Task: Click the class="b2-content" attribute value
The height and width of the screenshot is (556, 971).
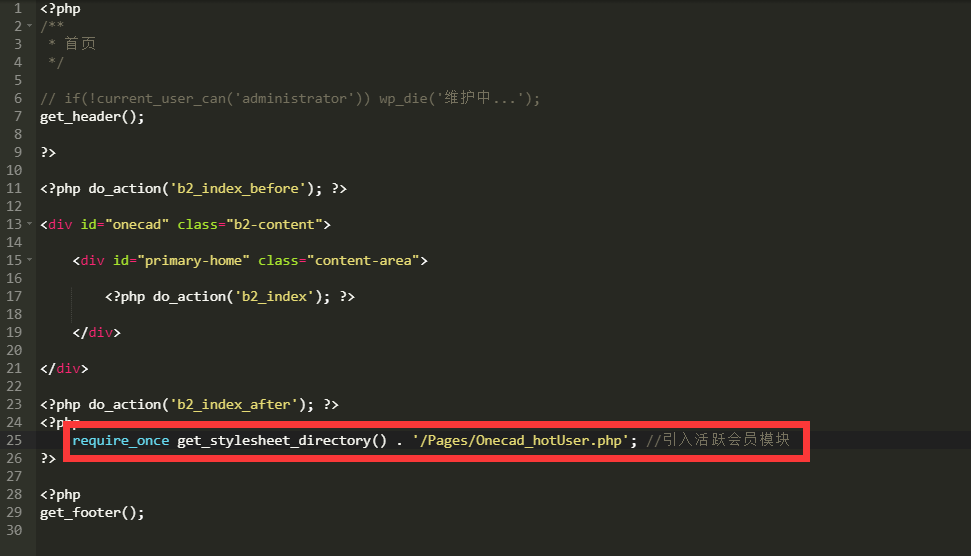Action: 274,224
